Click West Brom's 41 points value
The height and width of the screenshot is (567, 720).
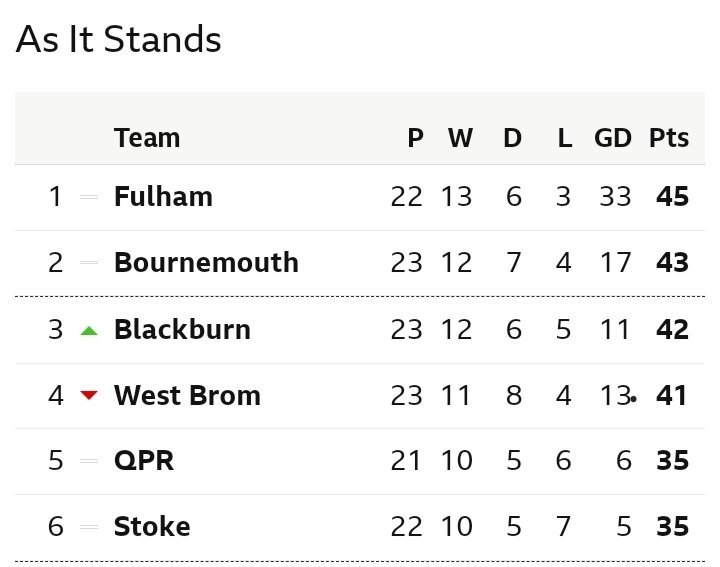tap(671, 395)
